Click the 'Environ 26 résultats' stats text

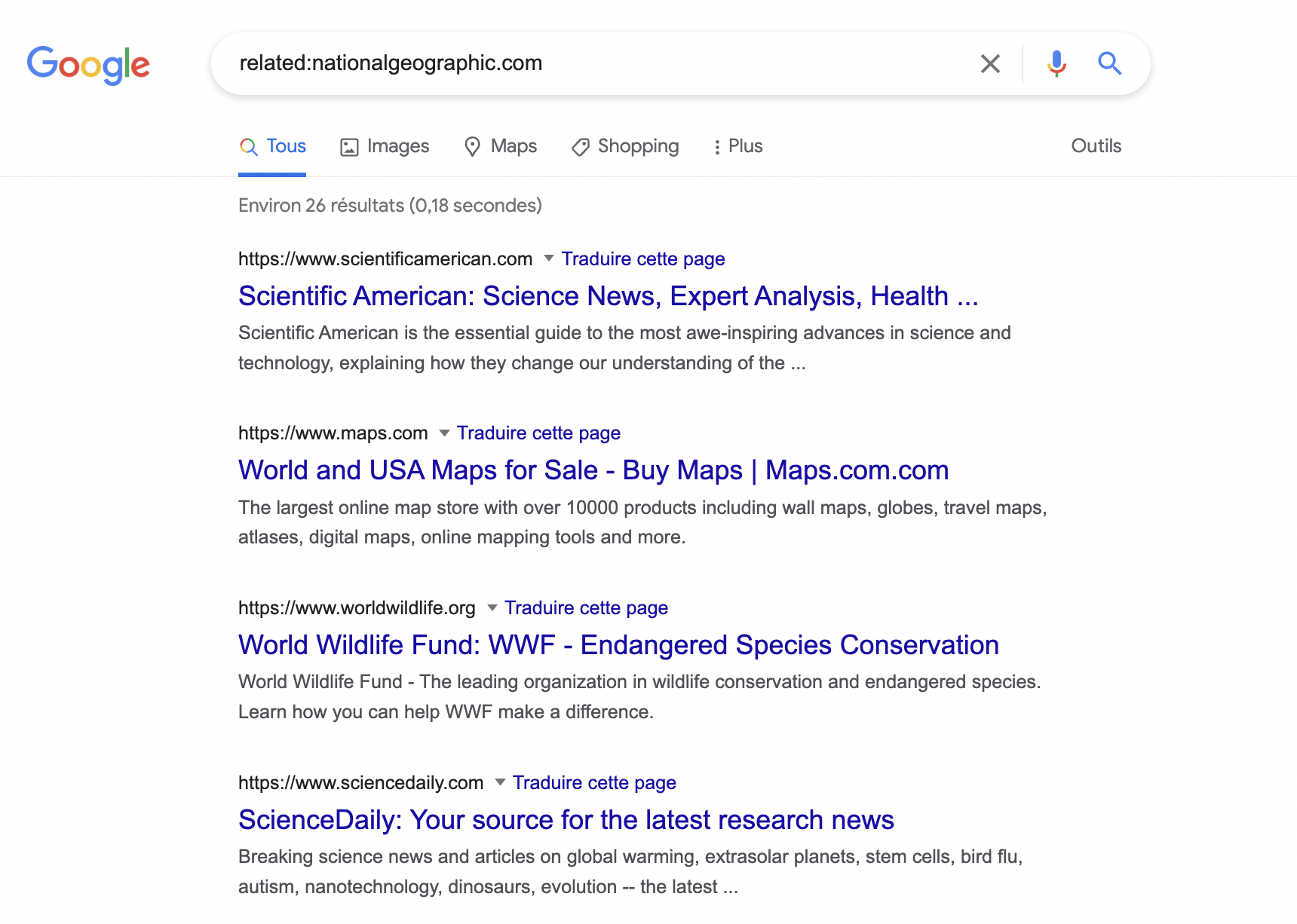[390, 206]
